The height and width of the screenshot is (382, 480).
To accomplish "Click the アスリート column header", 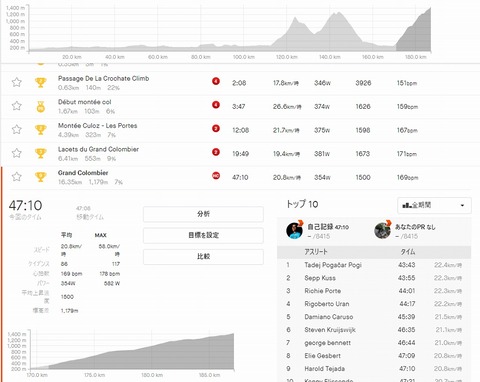I will 316,252.
